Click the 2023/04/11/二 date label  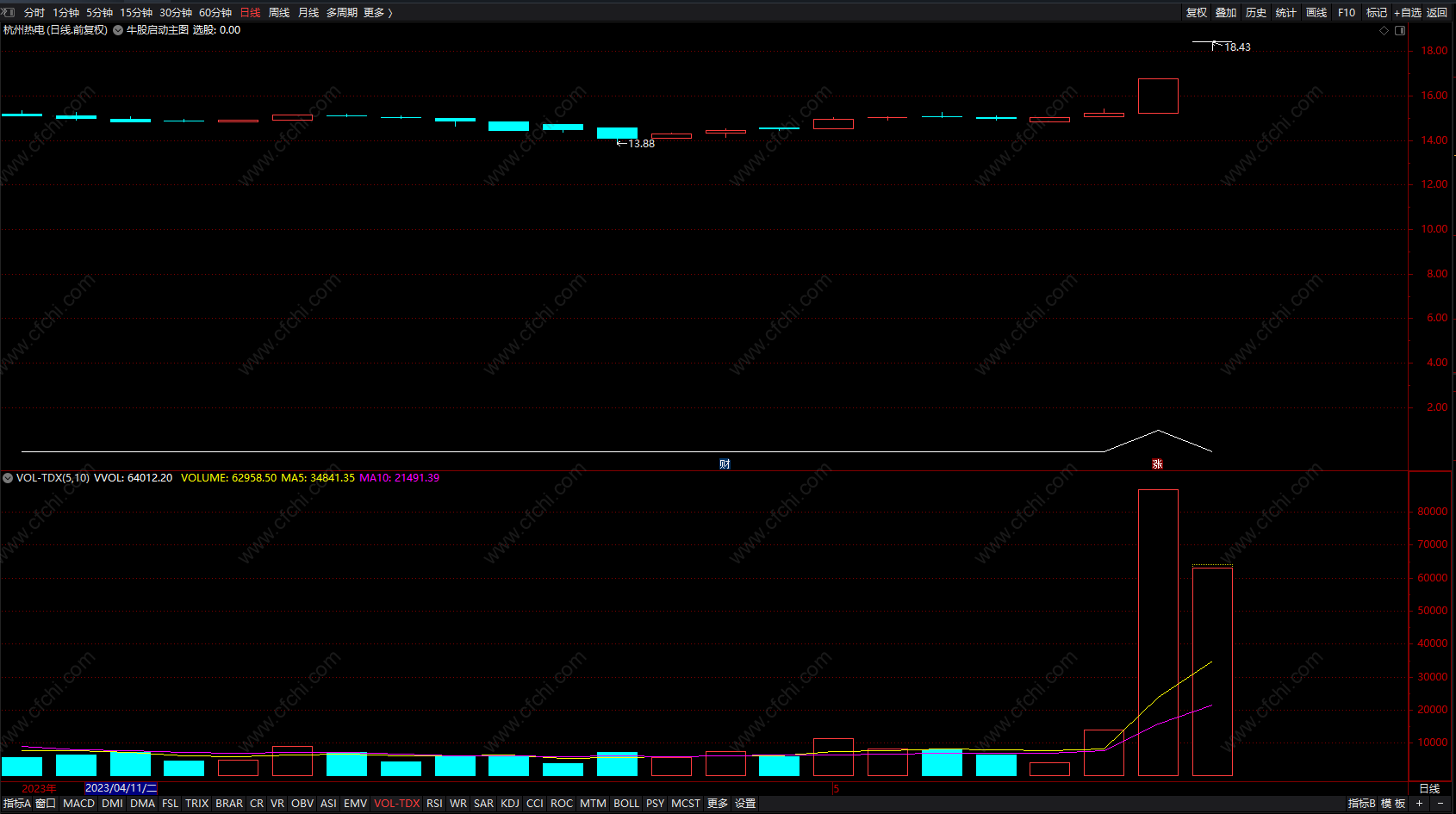[x=121, y=788]
